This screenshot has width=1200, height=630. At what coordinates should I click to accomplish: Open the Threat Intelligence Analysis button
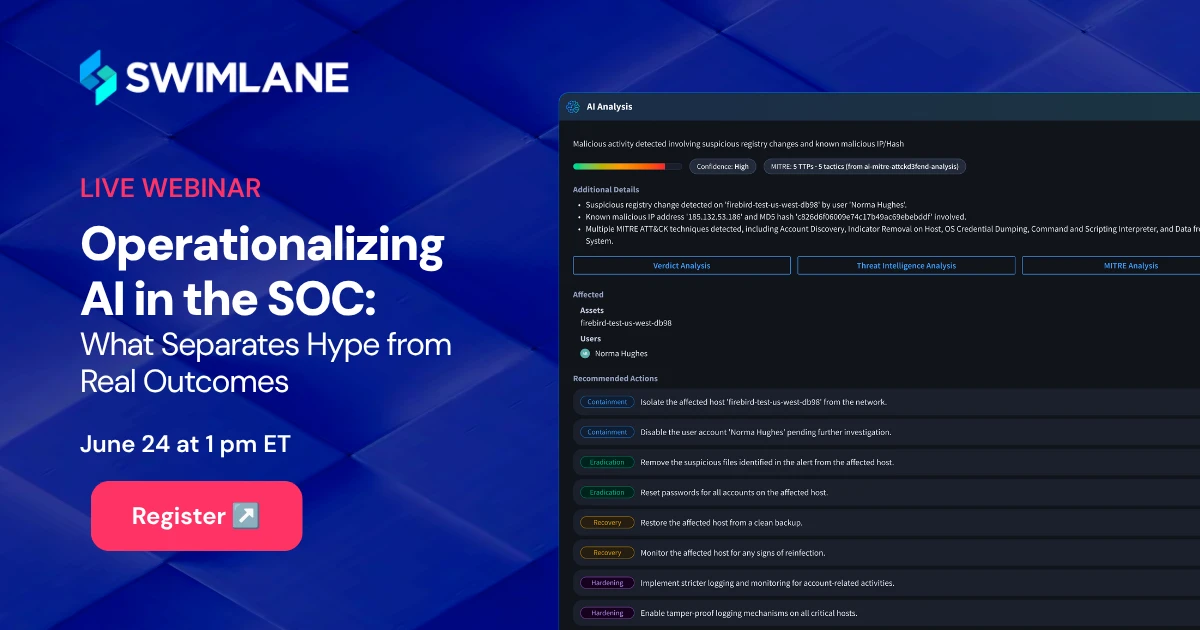(x=906, y=265)
